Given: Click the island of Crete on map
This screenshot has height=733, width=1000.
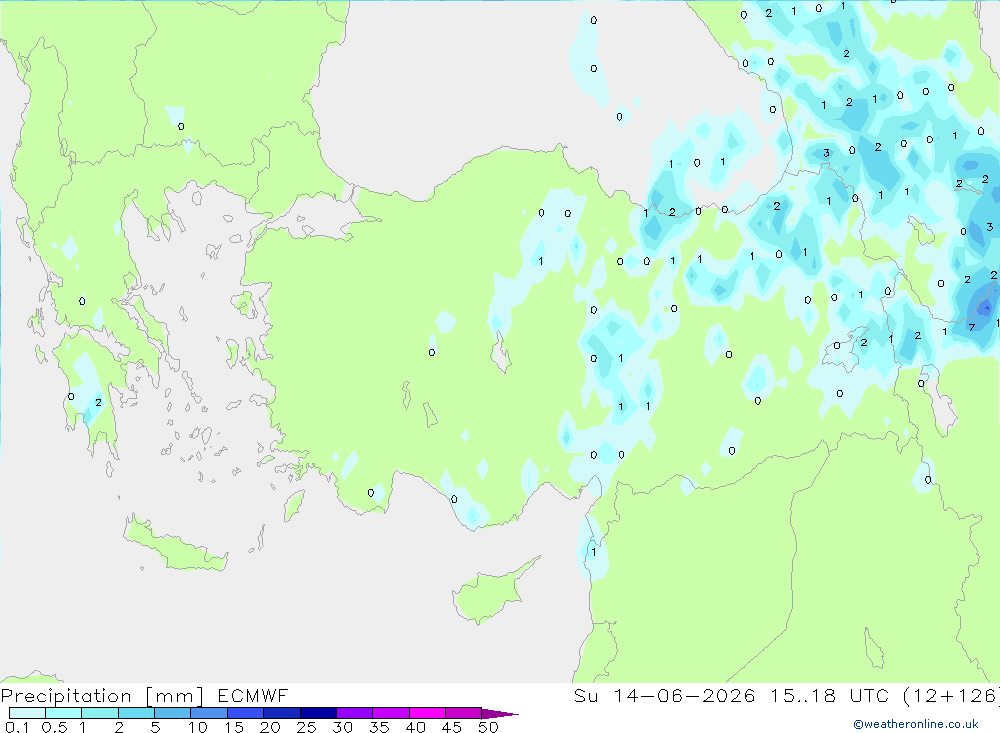Looking at the screenshot, I should click(175, 544).
